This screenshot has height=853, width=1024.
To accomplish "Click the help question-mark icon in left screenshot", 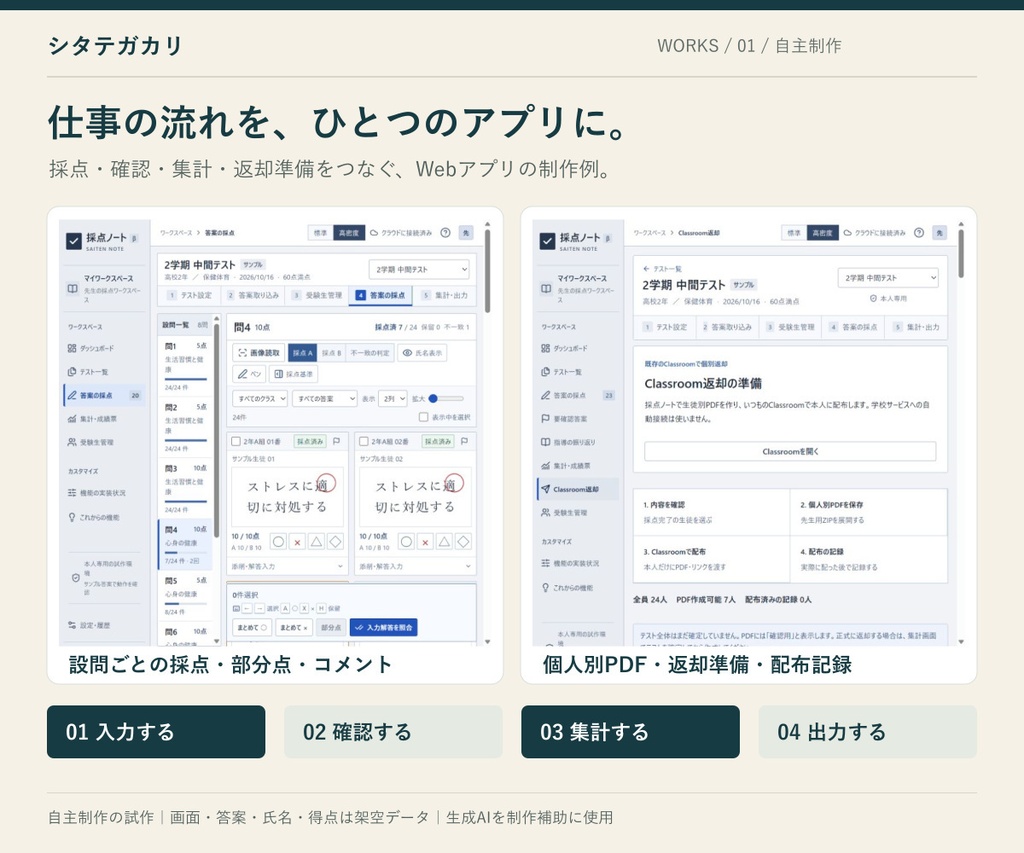I will pyautogui.click(x=445, y=233).
